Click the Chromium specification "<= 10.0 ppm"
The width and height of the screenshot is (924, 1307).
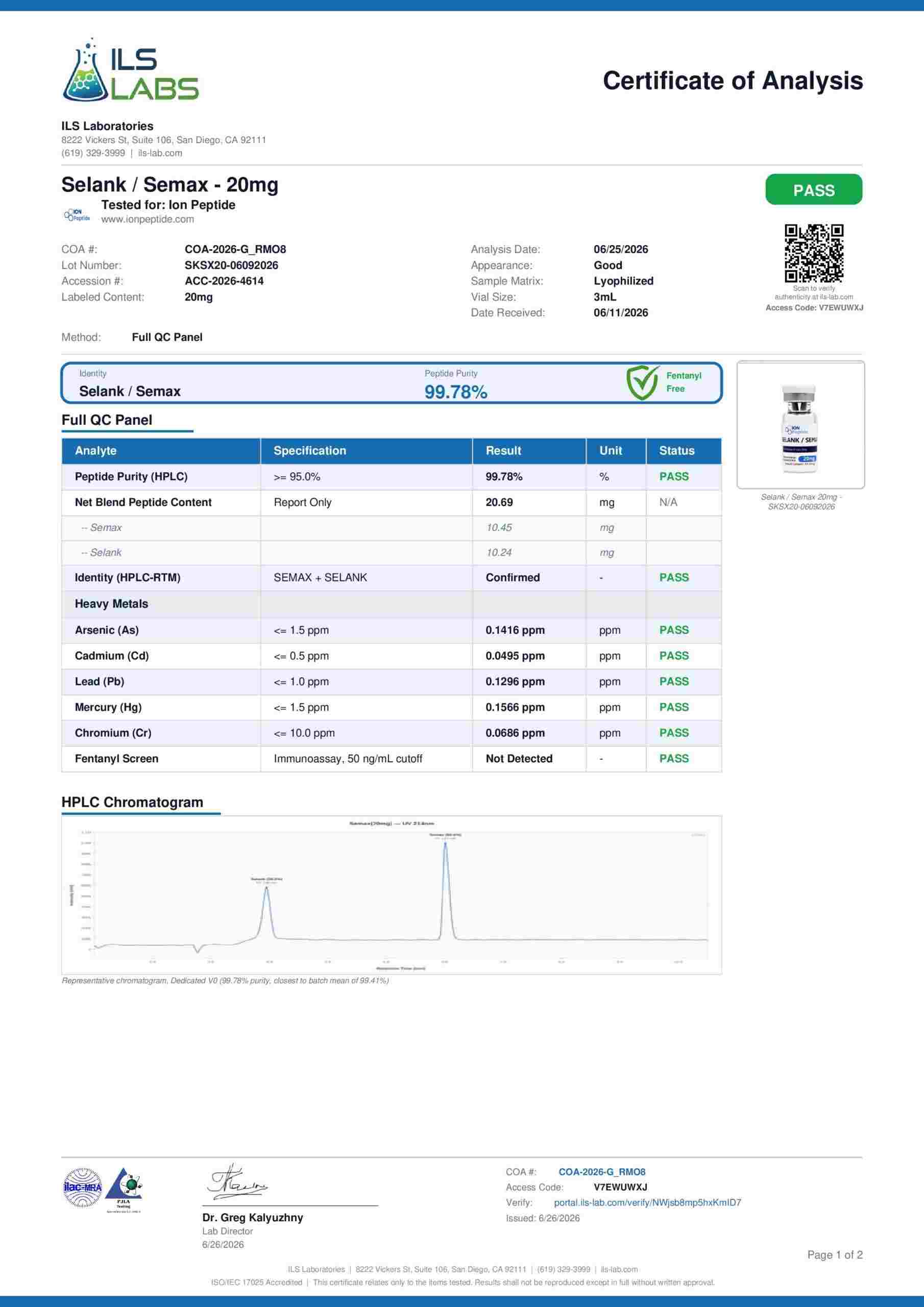(x=304, y=733)
